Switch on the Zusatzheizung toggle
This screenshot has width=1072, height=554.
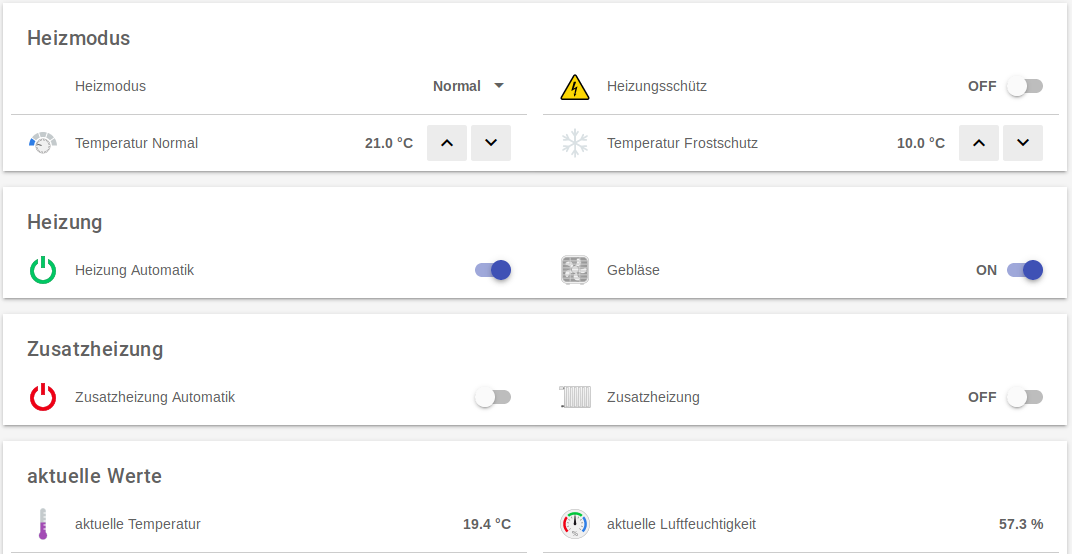coord(1024,397)
